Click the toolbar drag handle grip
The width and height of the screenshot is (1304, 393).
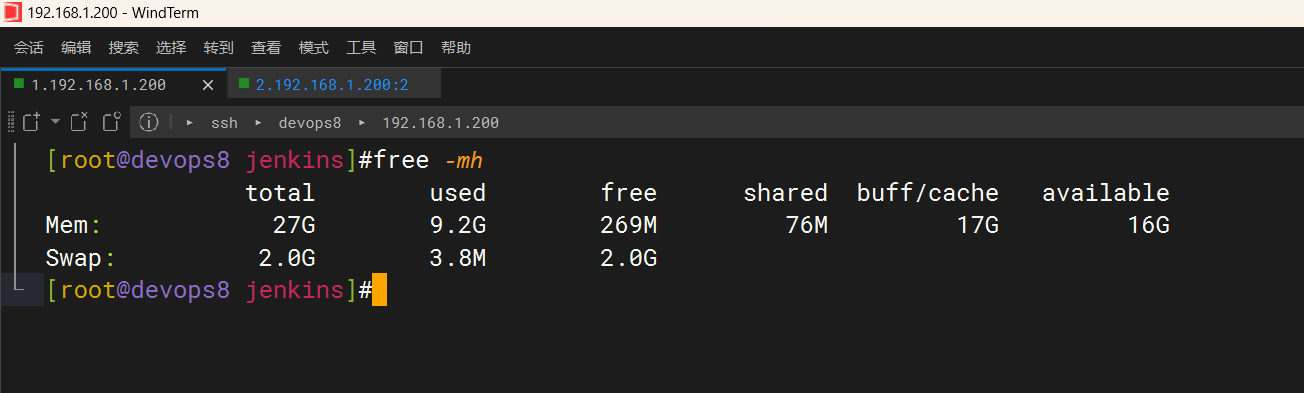click(10, 122)
